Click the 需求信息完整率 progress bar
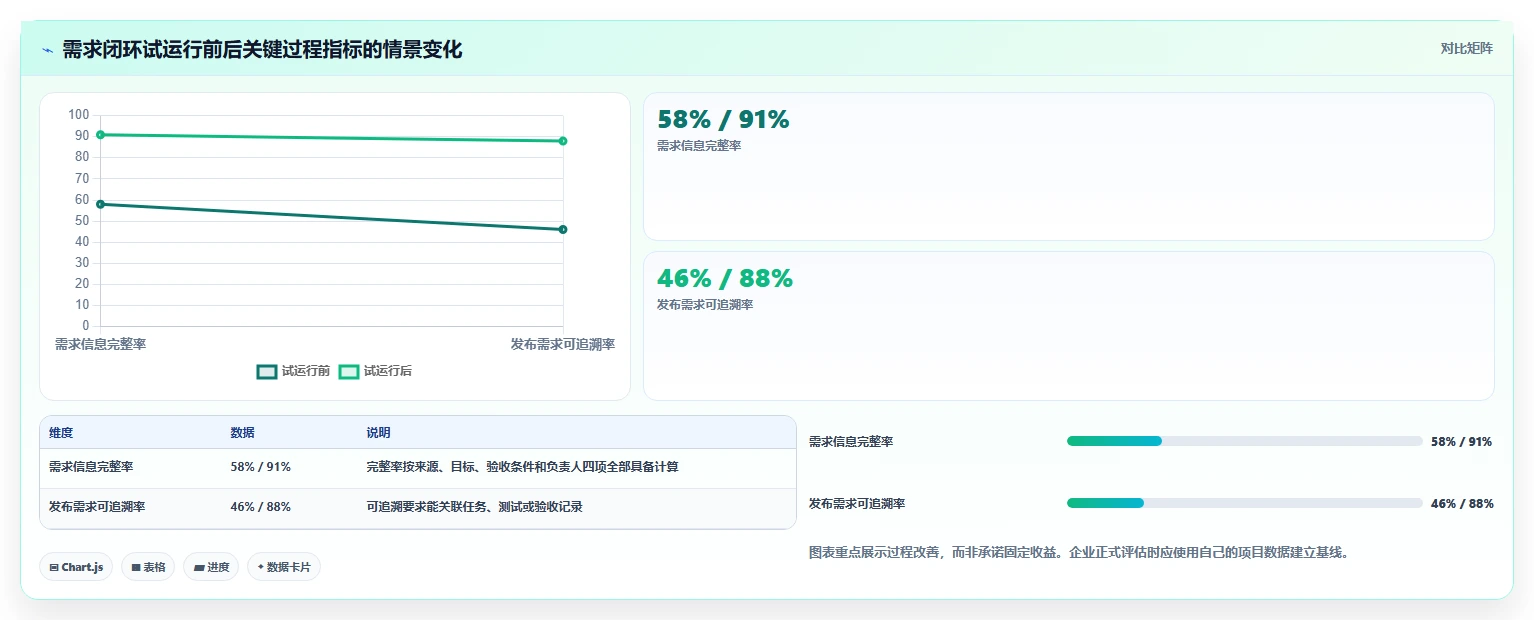The image size is (1534, 620). 1244,441
